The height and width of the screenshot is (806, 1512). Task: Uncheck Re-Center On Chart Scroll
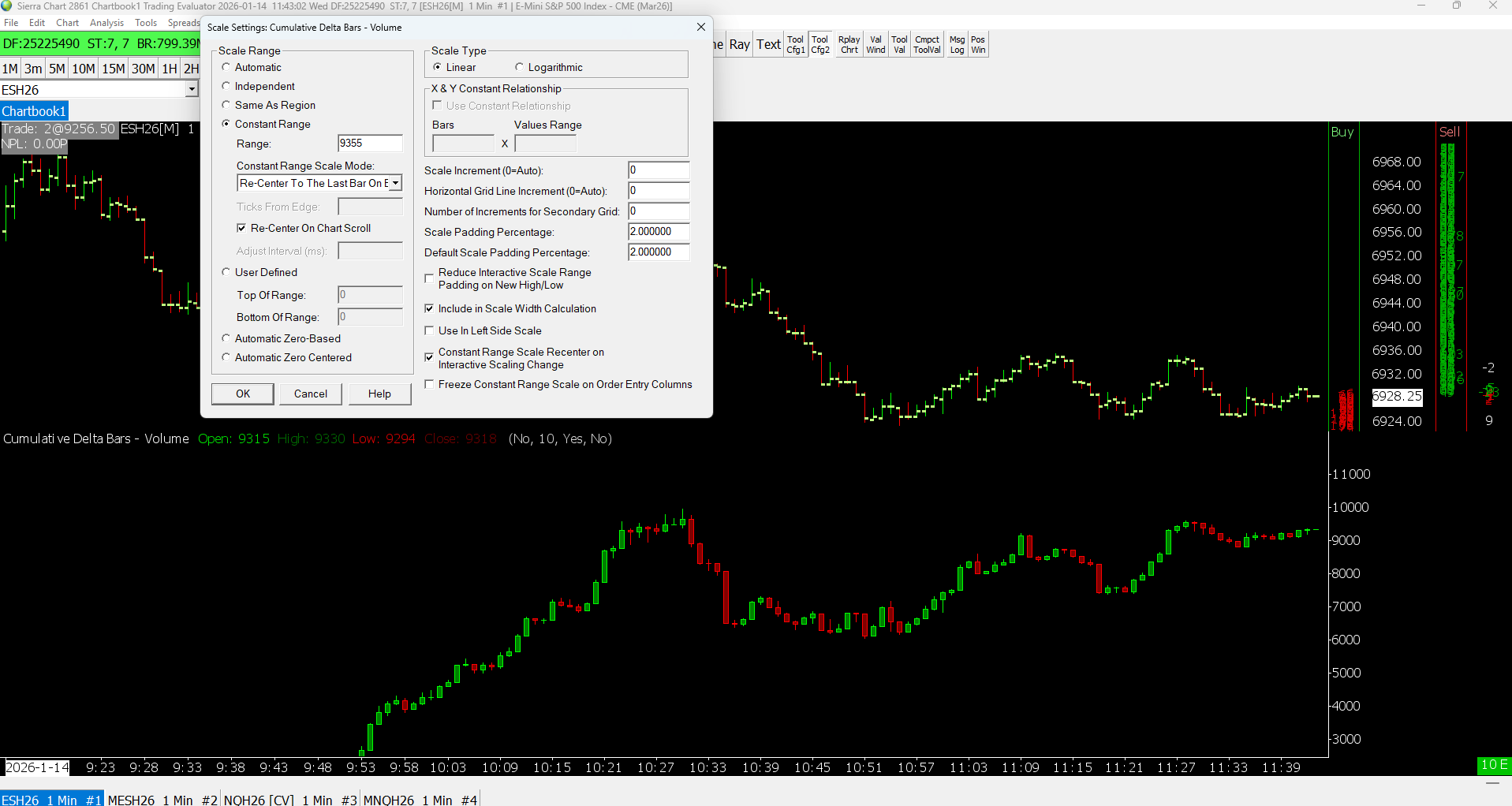coord(241,229)
